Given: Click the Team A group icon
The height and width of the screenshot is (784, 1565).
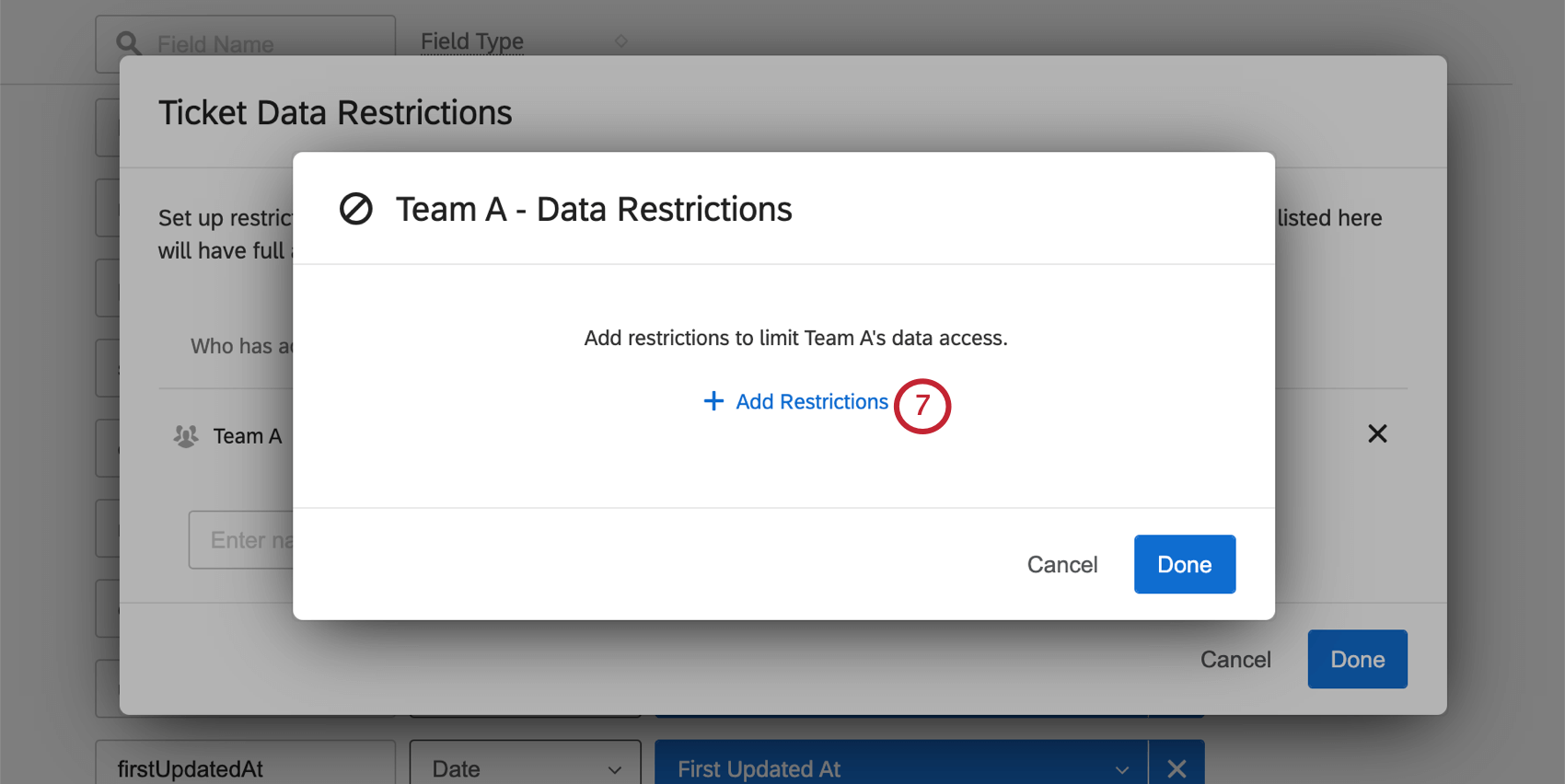Looking at the screenshot, I should [186, 436].
